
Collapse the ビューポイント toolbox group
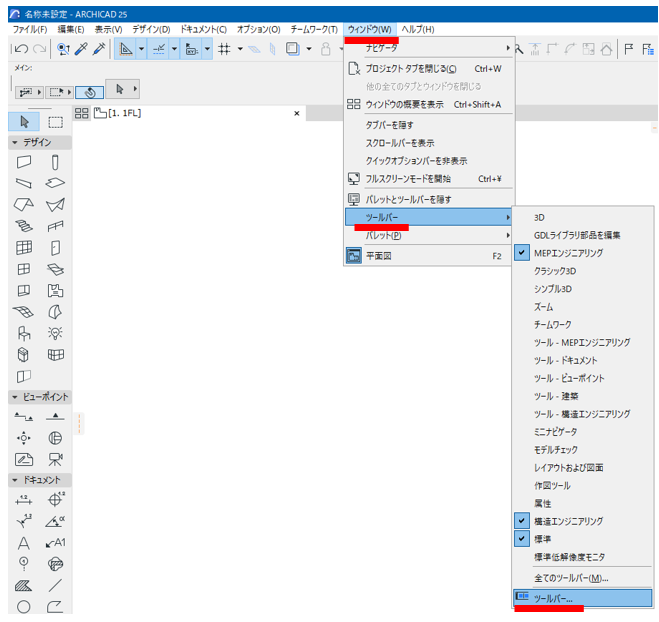point(15,397)
